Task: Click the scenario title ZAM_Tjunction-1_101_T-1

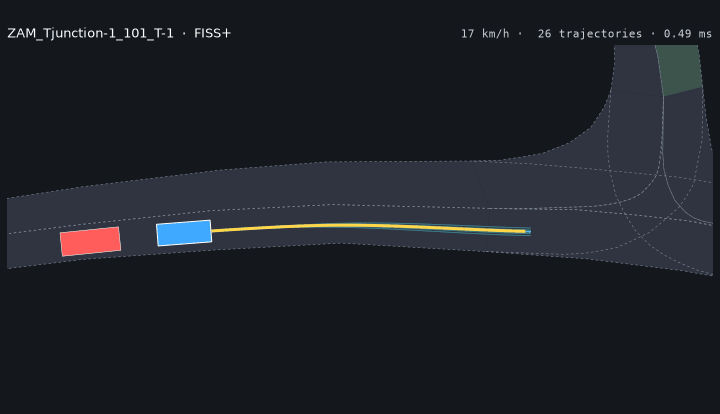Action: tap(90, 34)
